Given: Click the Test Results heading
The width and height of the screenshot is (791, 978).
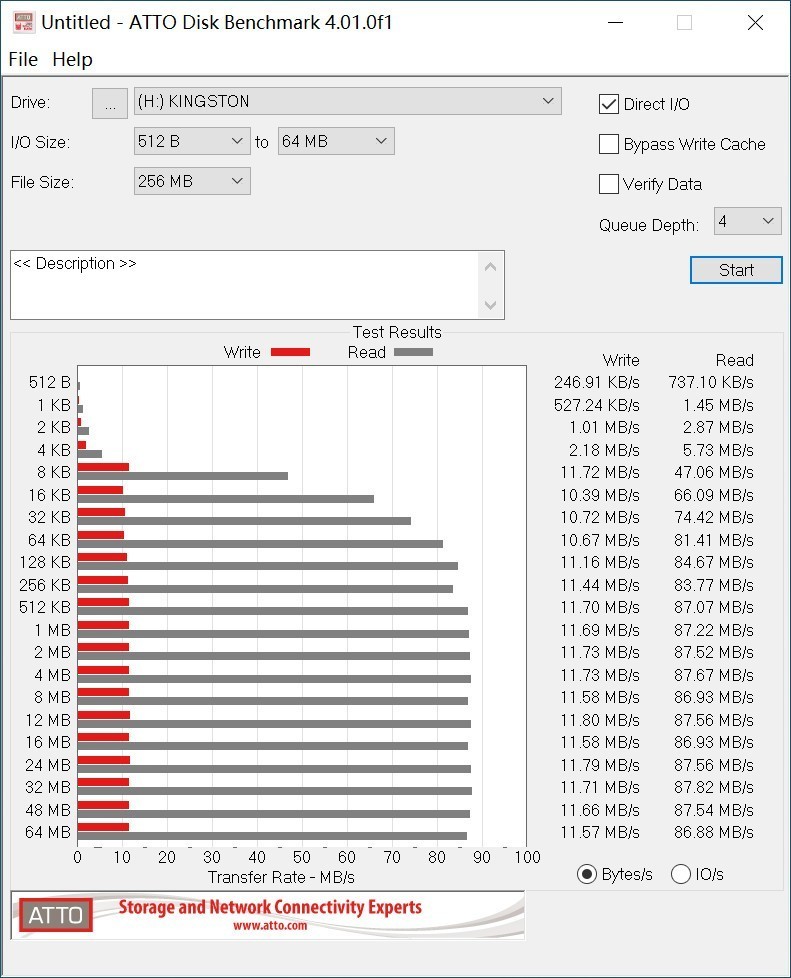Looking at the screenshot, I should [397, 332].
